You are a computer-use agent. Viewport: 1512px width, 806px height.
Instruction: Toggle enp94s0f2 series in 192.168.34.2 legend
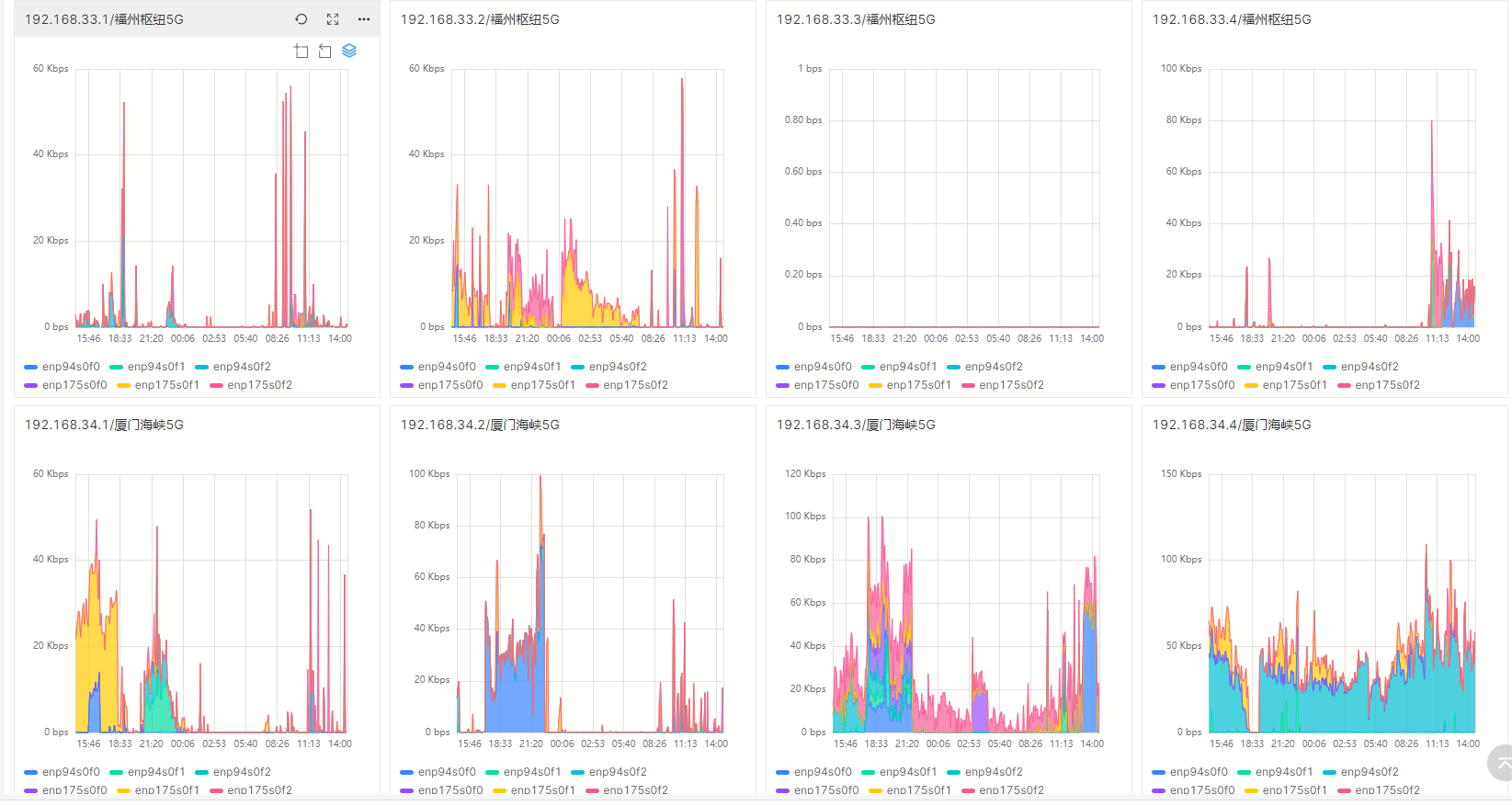(x=608, y=772)
